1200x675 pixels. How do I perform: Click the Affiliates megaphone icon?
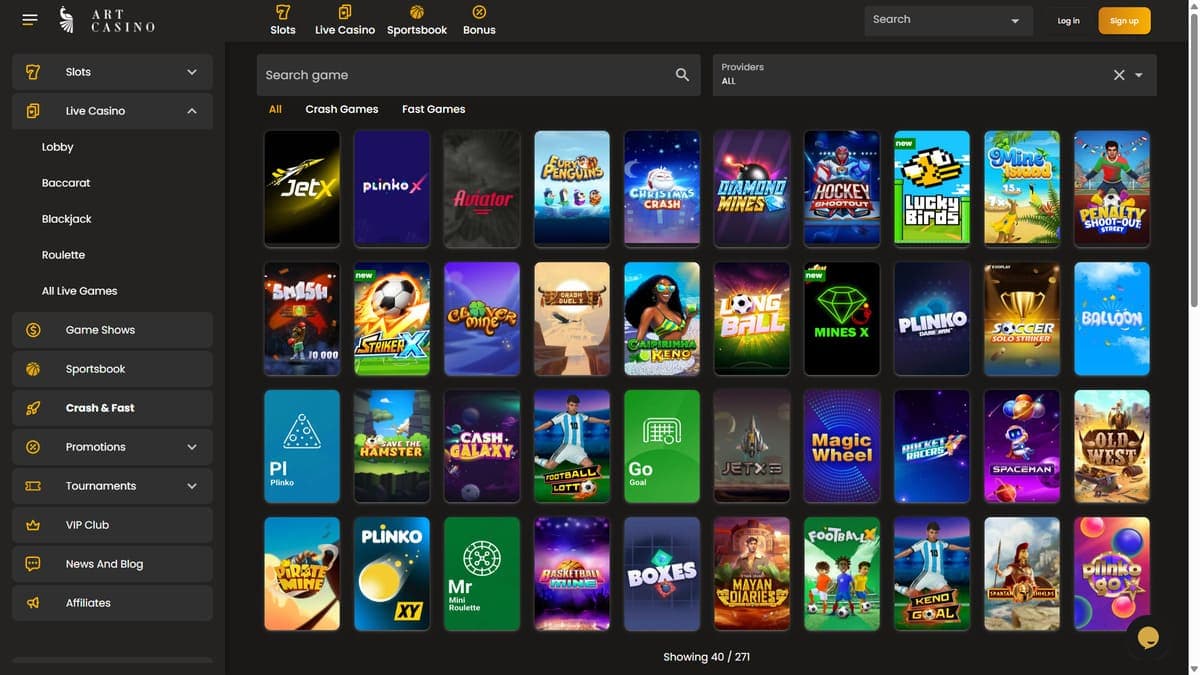pos(33,603)
